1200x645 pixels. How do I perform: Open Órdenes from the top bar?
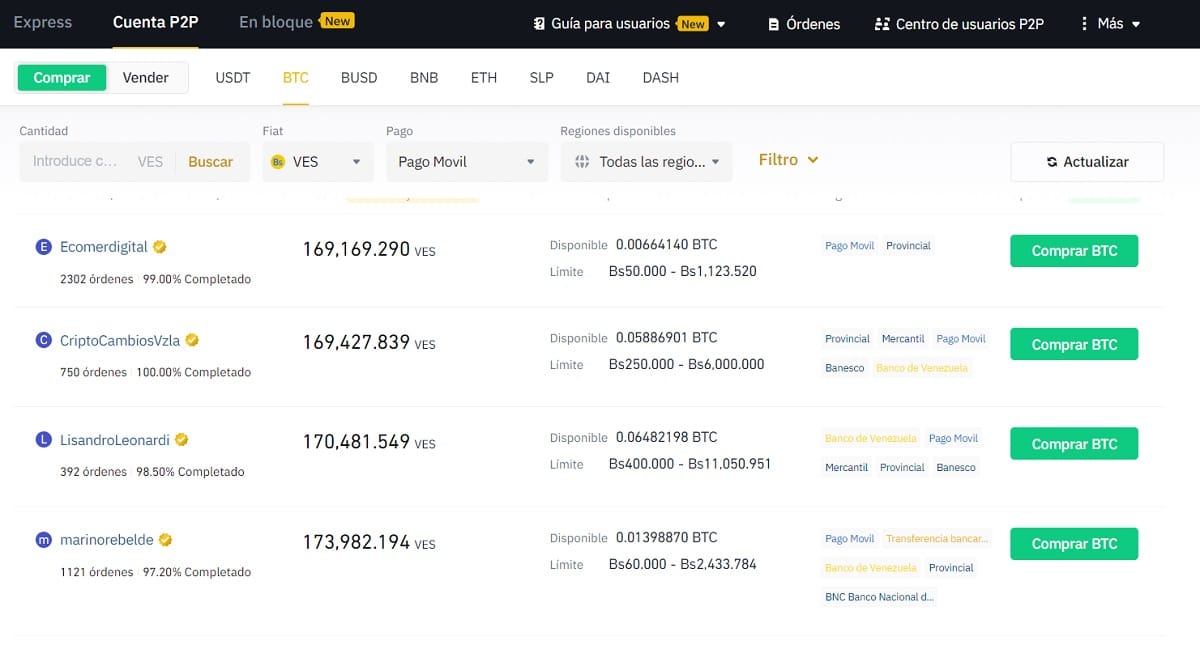[x=804, y=24]
